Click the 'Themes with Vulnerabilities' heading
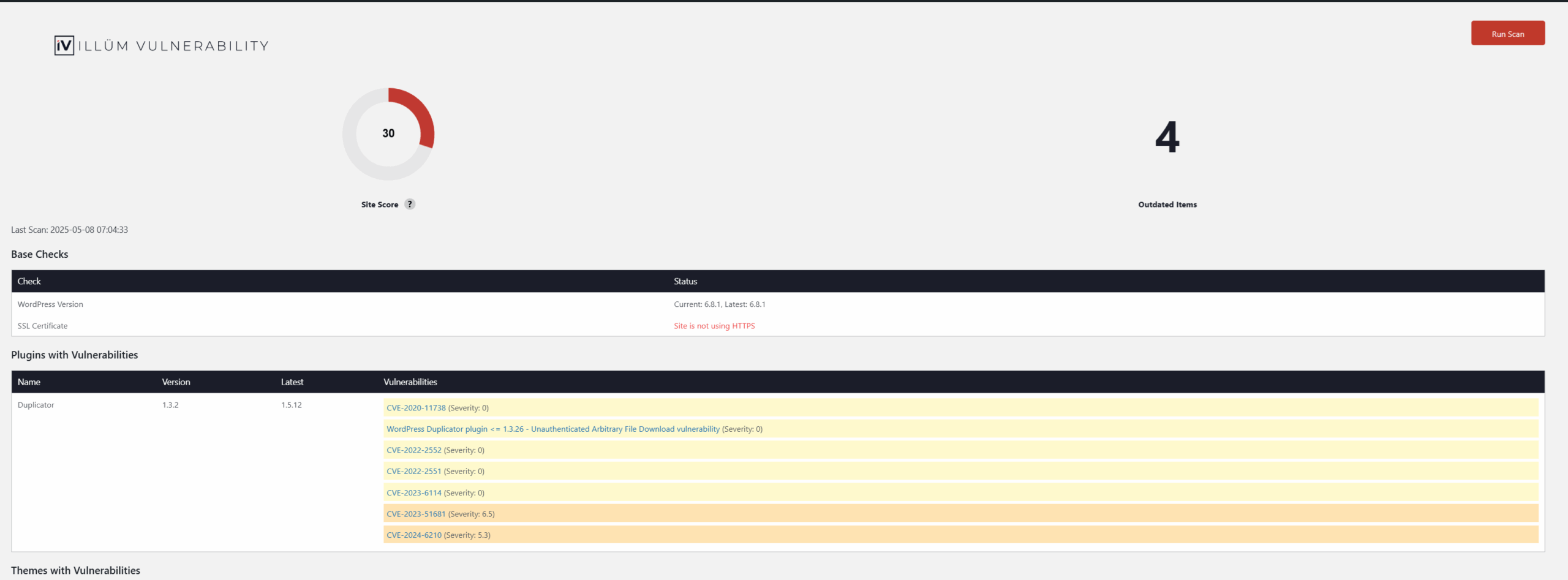The height and width of the screenshot is (580, 1568). [75, 570]
